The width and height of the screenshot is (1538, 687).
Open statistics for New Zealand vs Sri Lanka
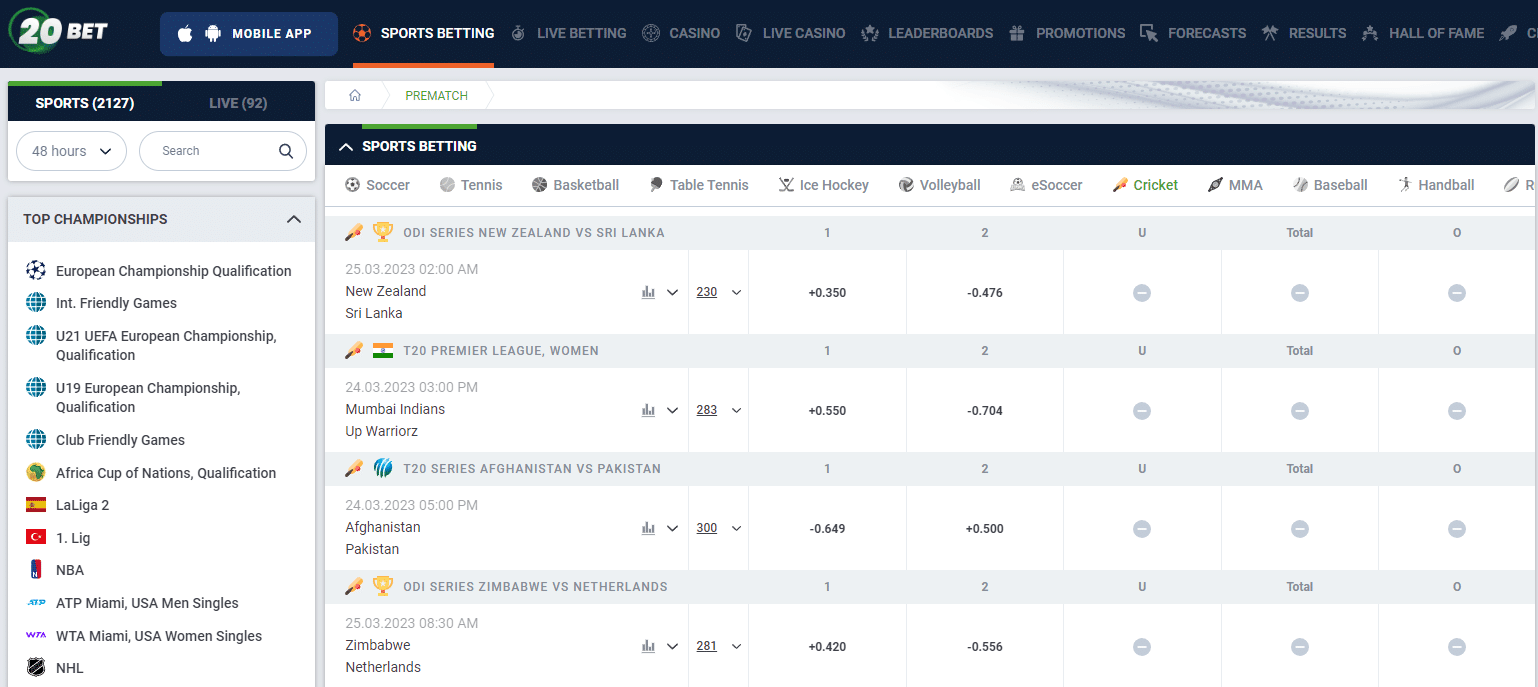(647, 291)
